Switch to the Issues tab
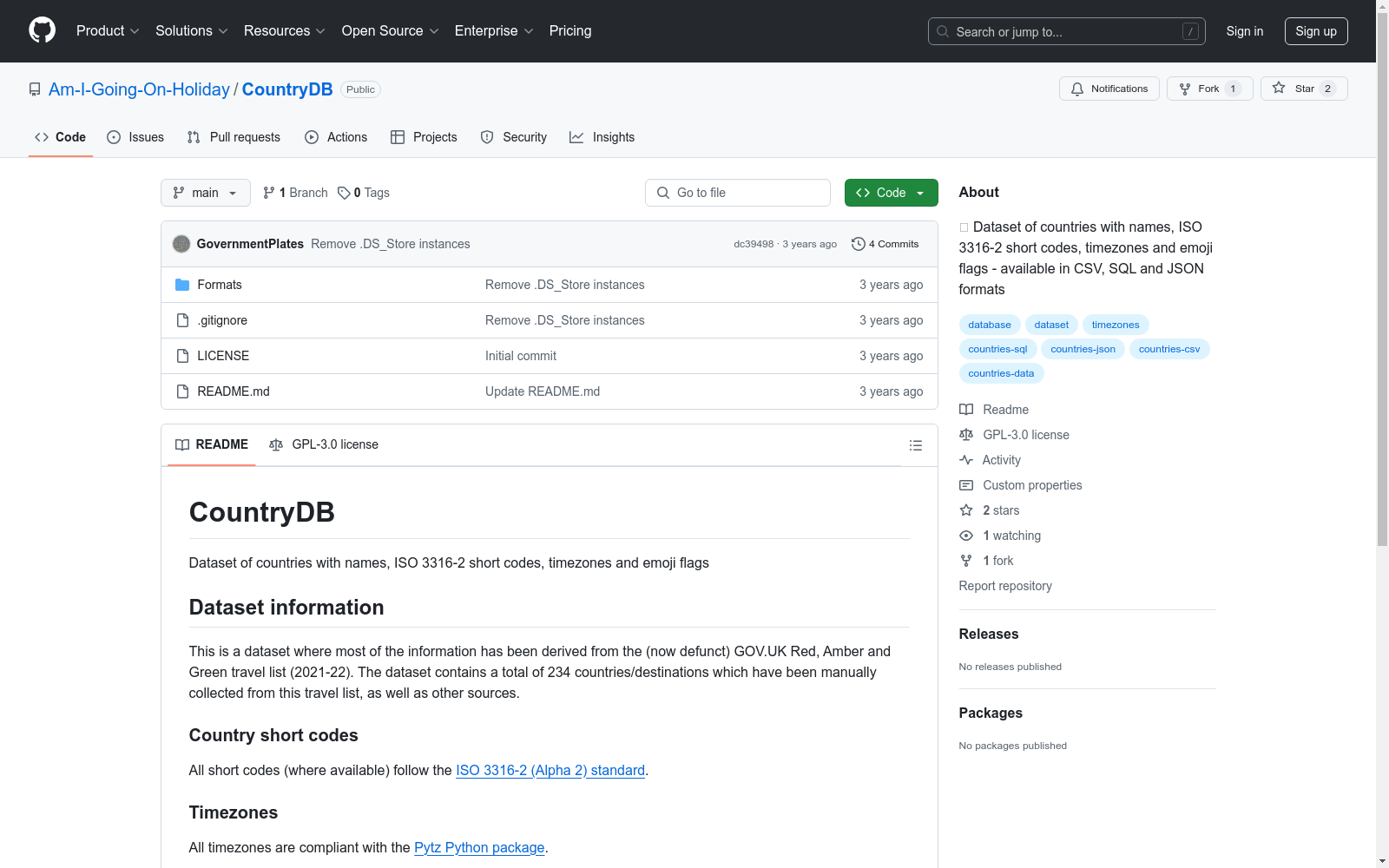The width and height of the screenshot is (1389, 868). [135, 137]
